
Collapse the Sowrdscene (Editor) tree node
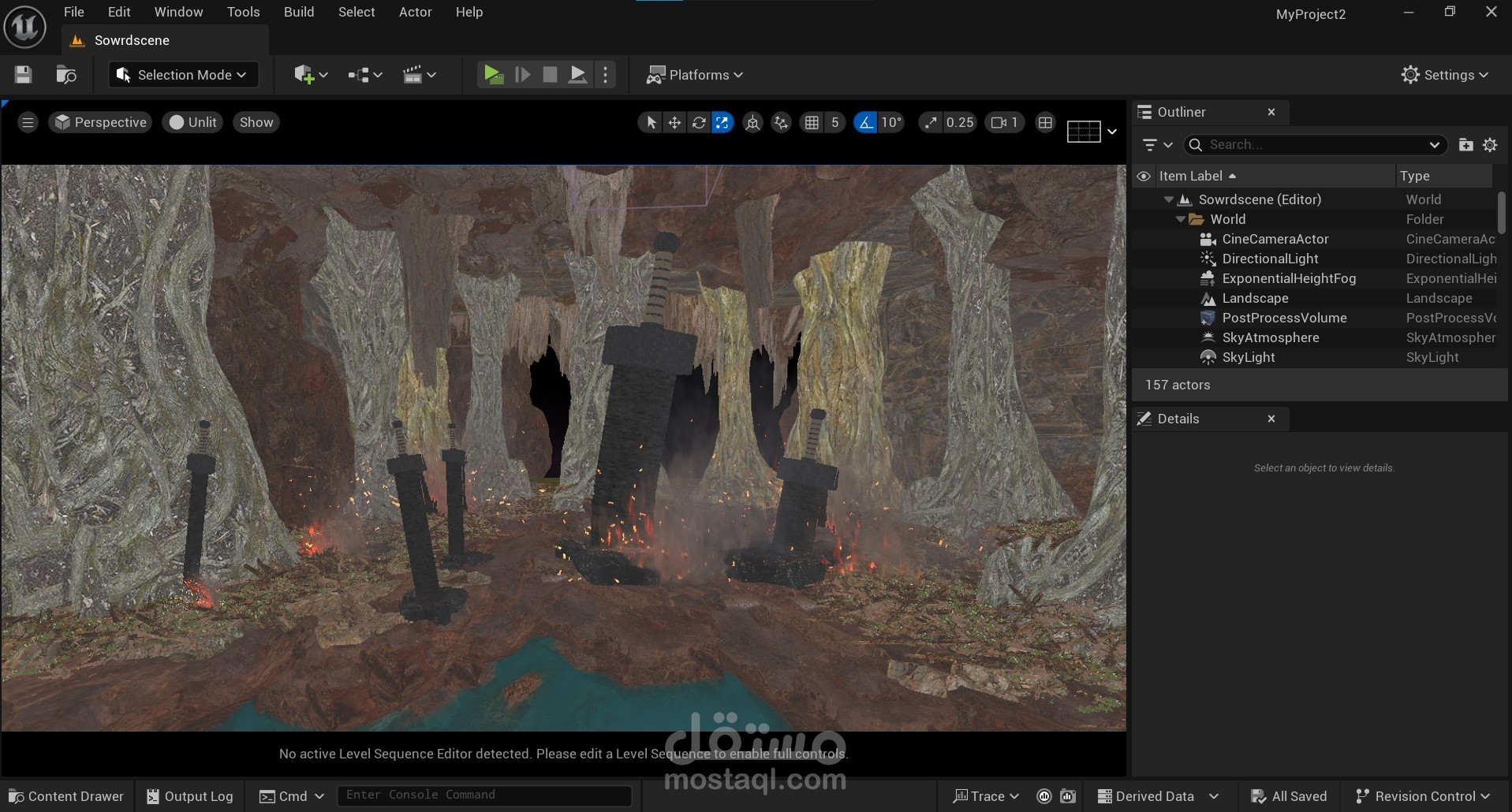click(x=1169, y=199)
